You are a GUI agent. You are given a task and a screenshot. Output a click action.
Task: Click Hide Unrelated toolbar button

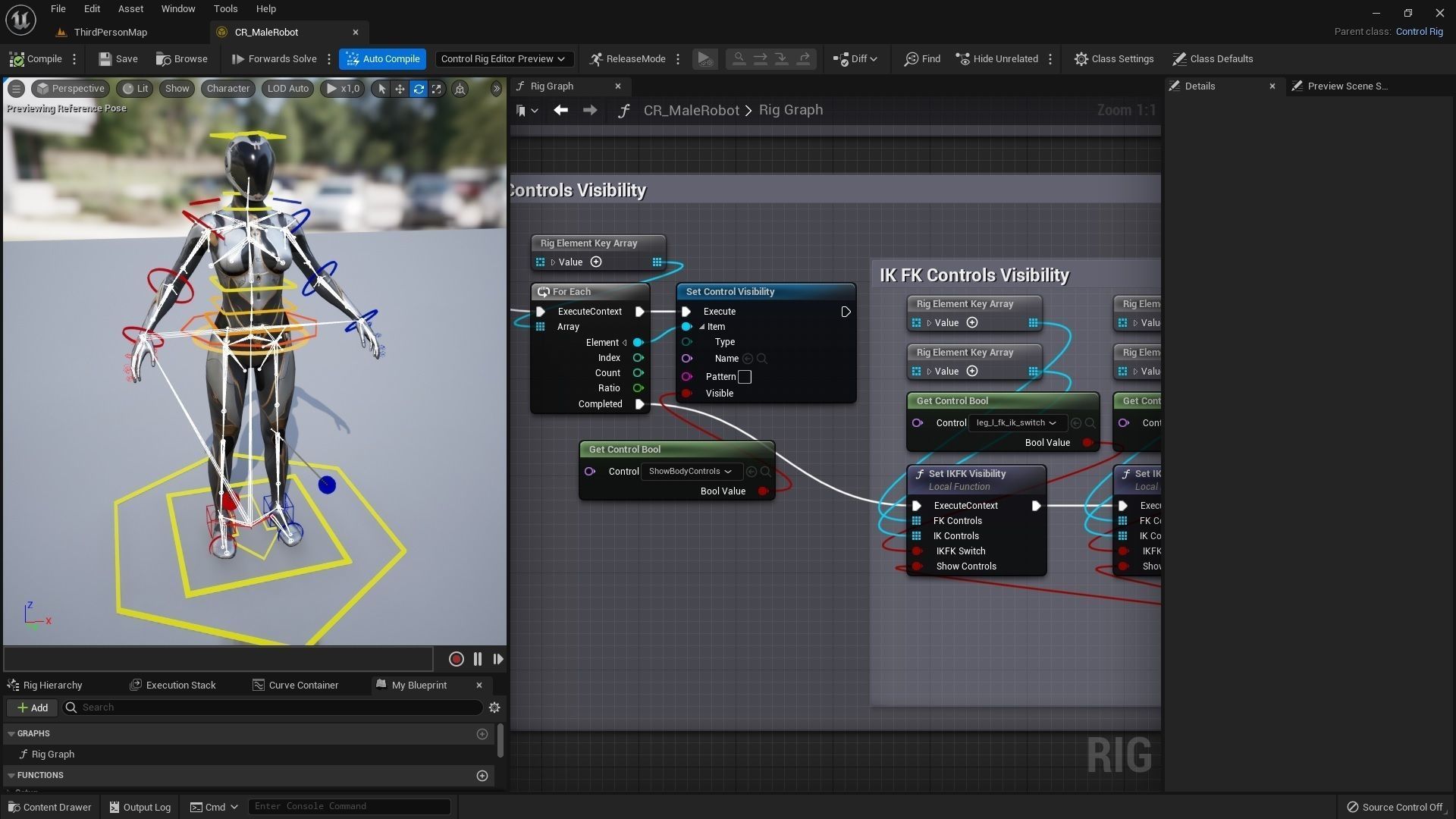click(x=996, y=59)
